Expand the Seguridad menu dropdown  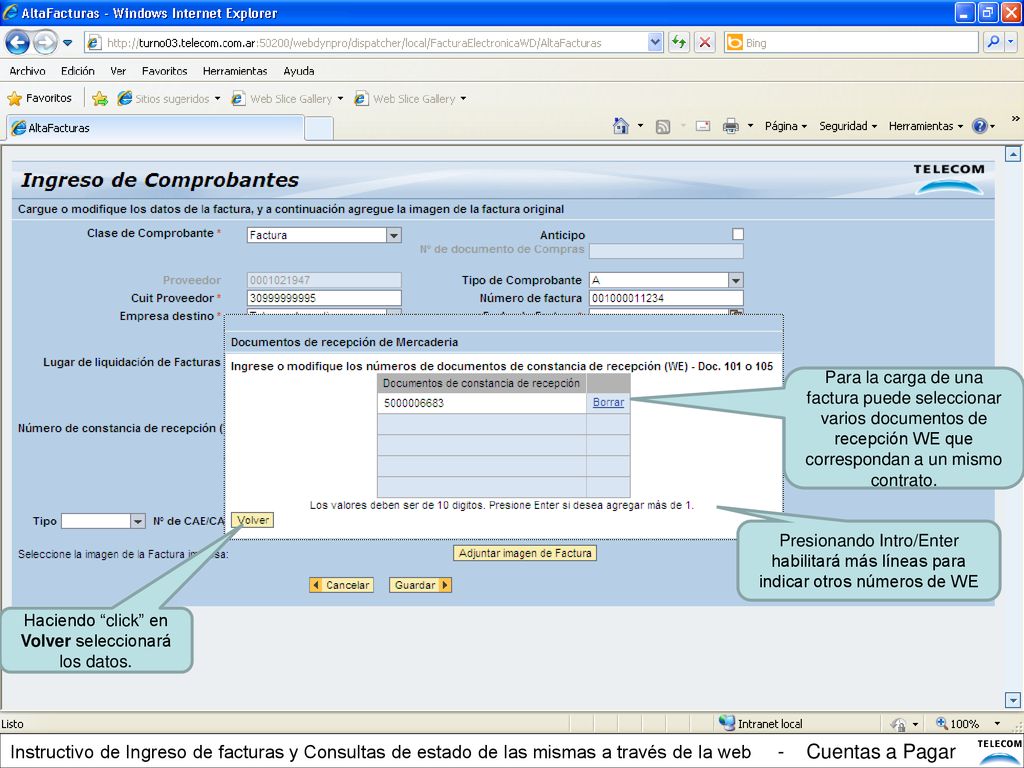point(848,126)
